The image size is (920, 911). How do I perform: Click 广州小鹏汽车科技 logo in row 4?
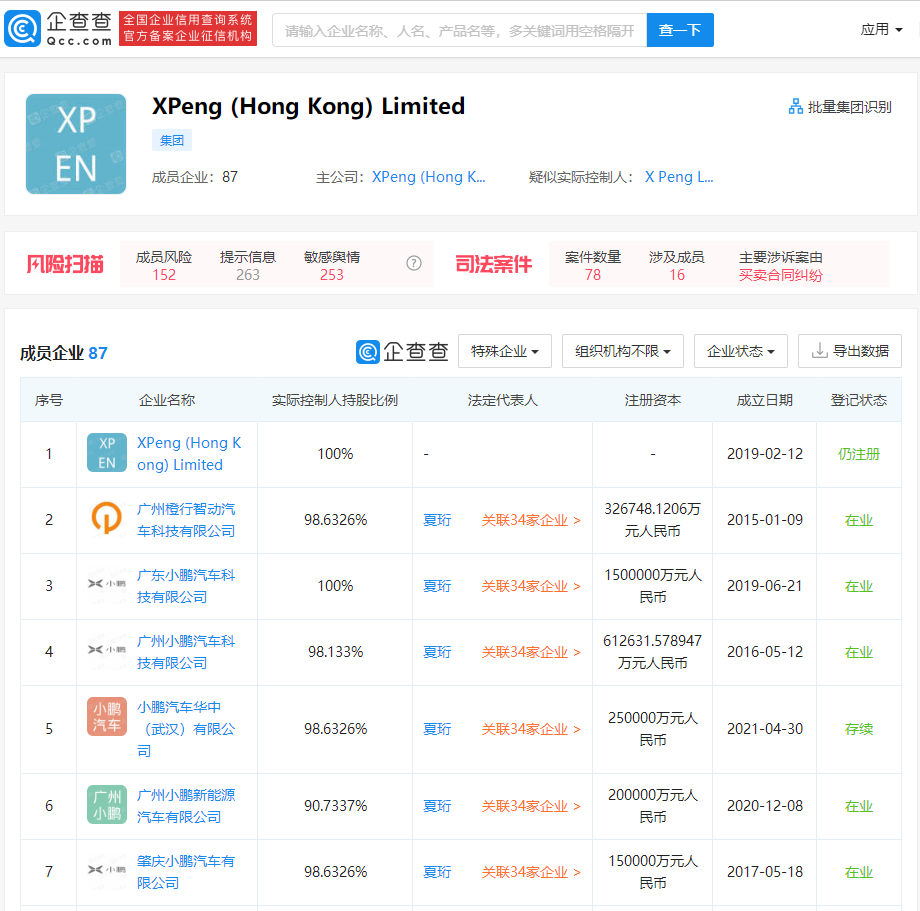[x=107, y=651]
